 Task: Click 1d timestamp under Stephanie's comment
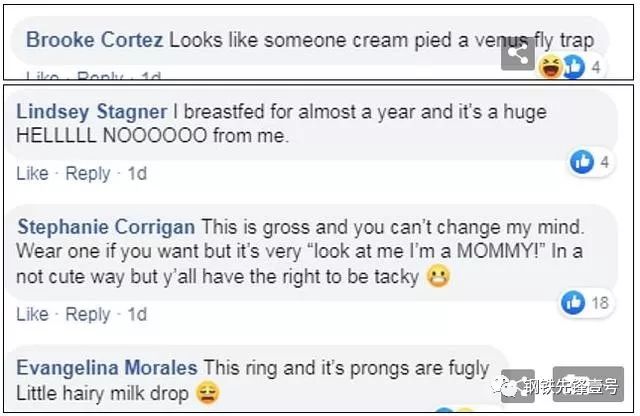point(137,314)
